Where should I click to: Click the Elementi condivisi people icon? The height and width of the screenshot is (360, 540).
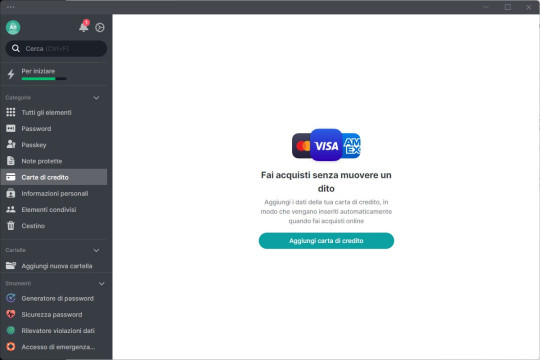(11, 209)
